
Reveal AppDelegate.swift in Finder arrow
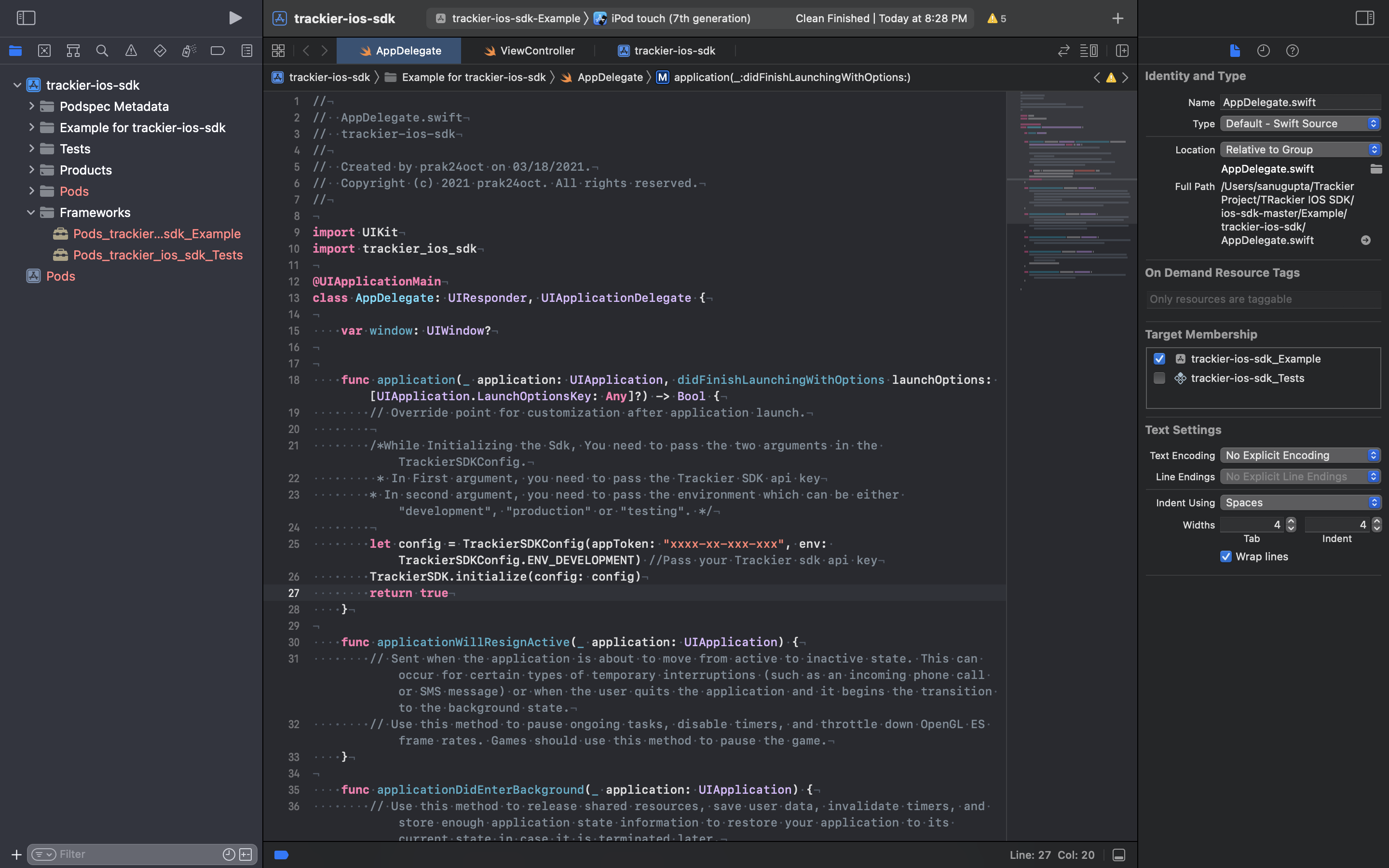pos(1365,241)
